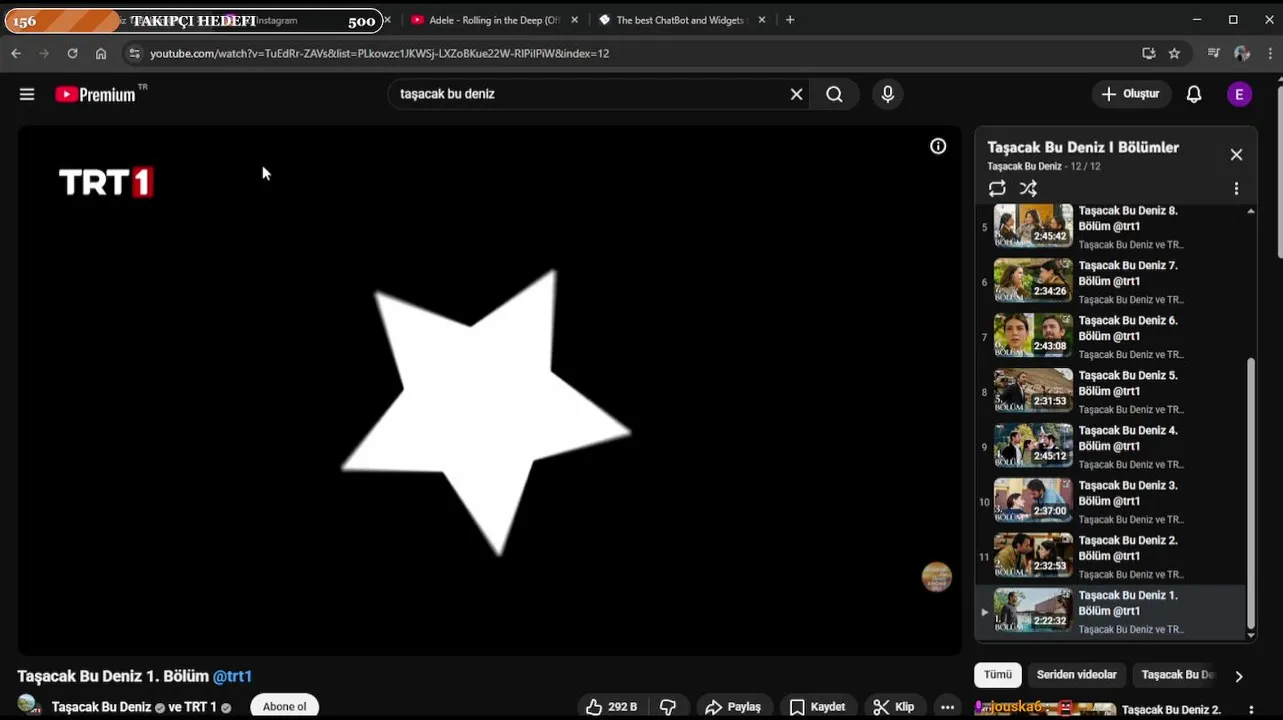Screen dimensions: 1283x720
Task: Install app icon in address bar
Action: click(x=1148, y=53)
